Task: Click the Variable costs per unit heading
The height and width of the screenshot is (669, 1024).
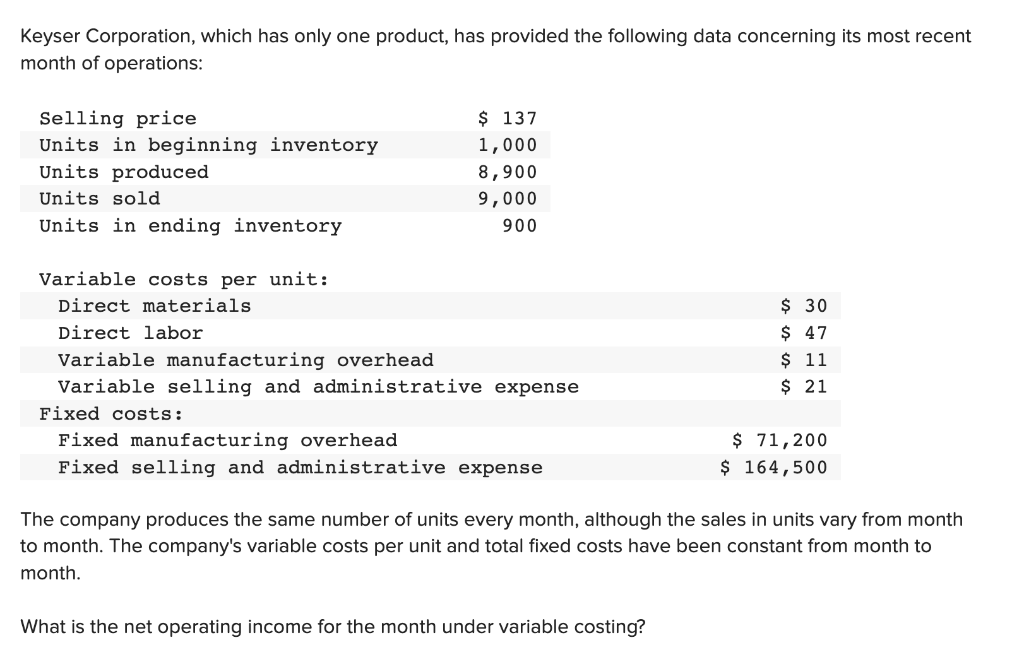Action: [184, 280]
